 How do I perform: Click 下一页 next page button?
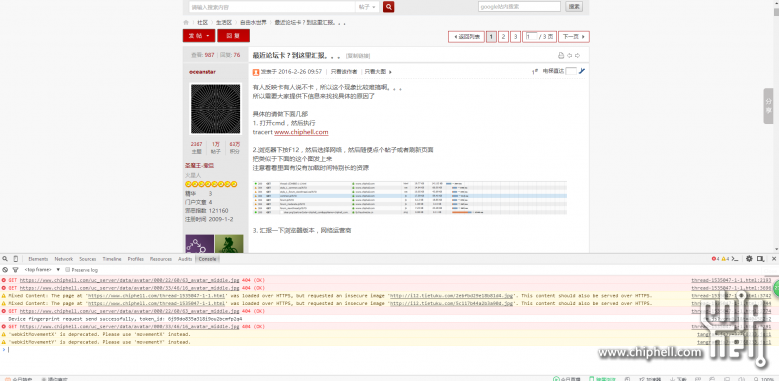pyautogui.click(x=574, y=37)
